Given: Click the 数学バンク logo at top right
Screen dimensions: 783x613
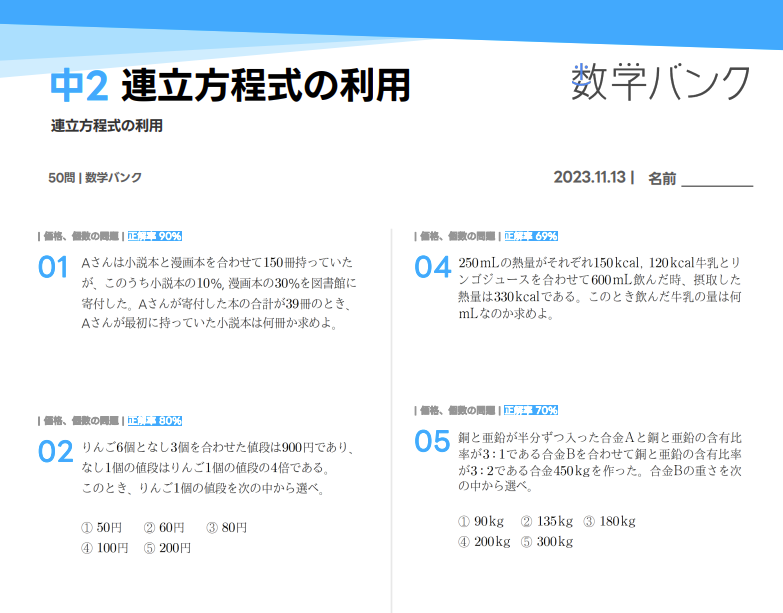Looking at the screenshot, I should pos(660,82).
